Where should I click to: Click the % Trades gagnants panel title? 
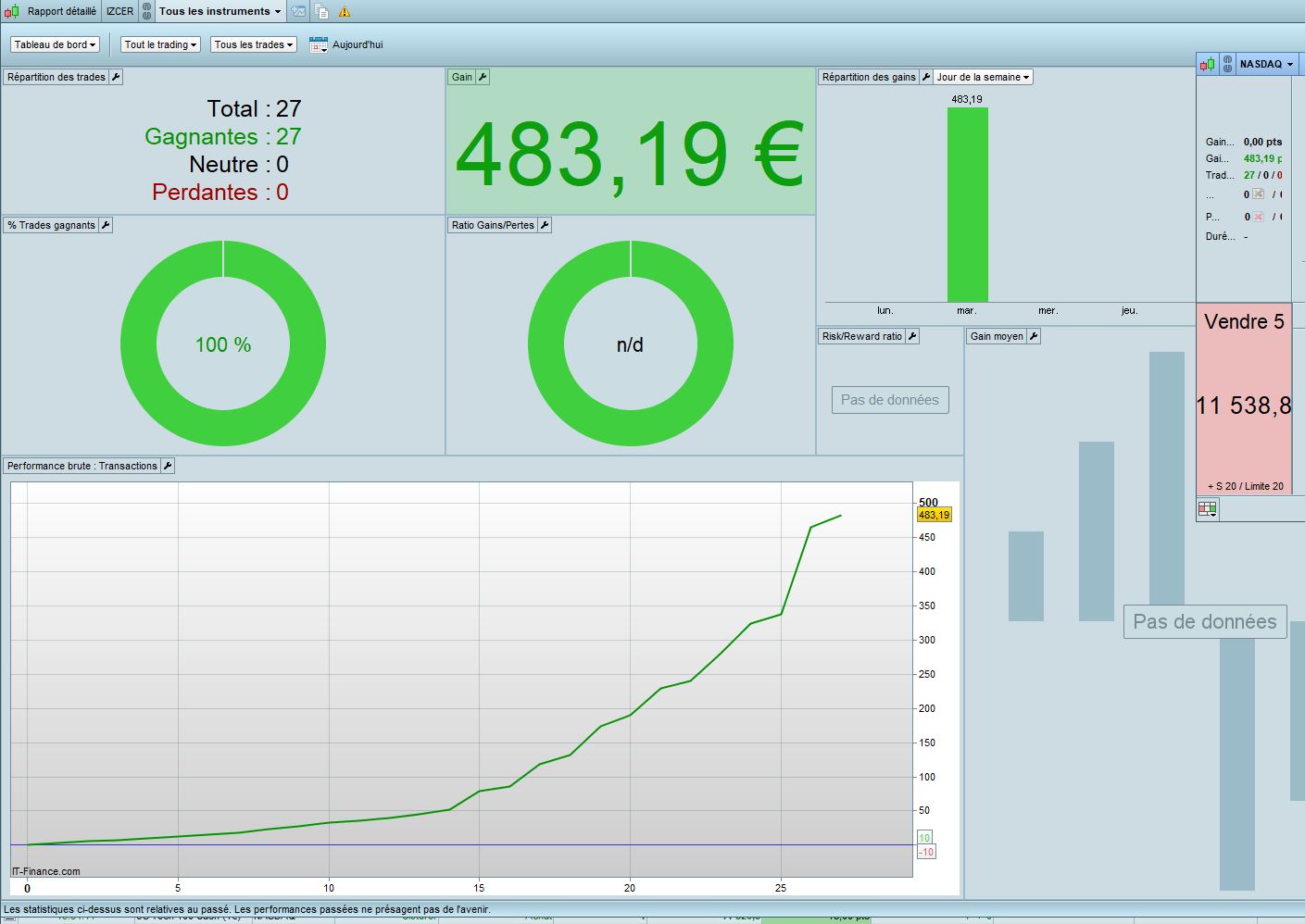[x=52, y=225]
